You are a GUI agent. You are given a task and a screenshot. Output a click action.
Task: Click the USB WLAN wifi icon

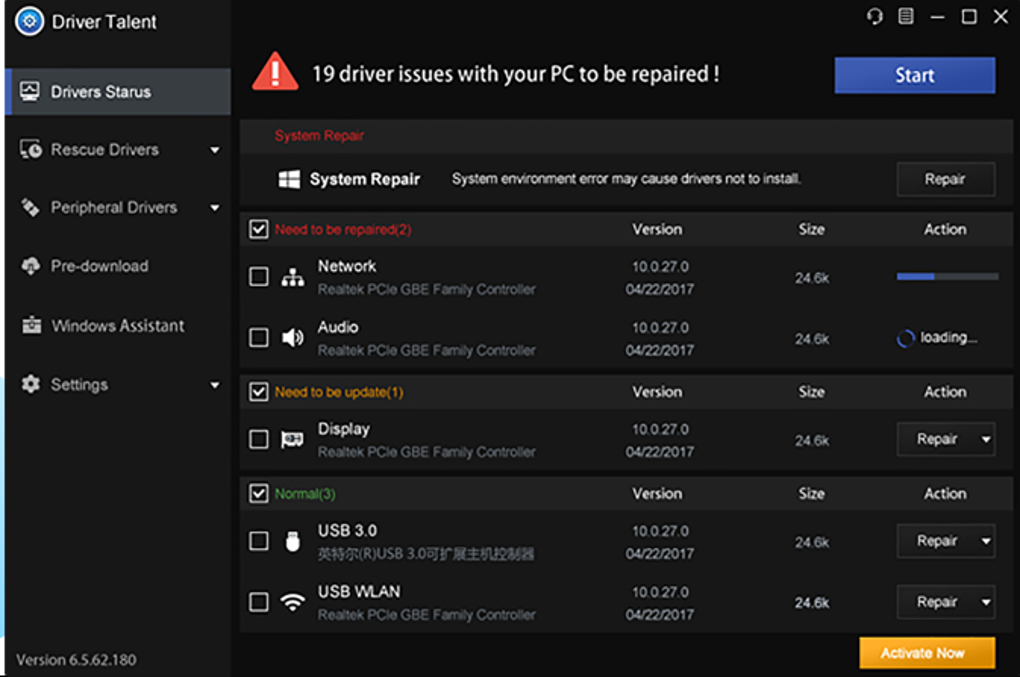coord(292,602)
